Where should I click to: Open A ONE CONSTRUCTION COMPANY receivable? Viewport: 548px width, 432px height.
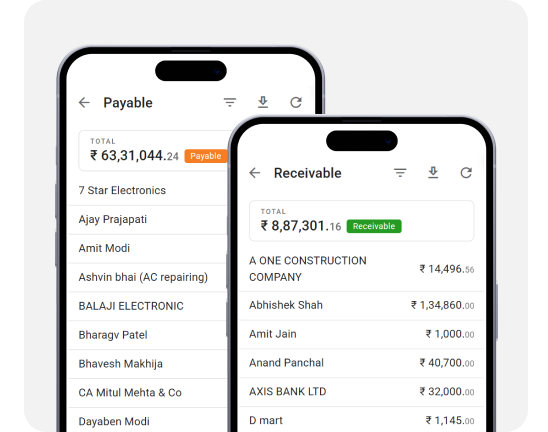pos(362,269)
